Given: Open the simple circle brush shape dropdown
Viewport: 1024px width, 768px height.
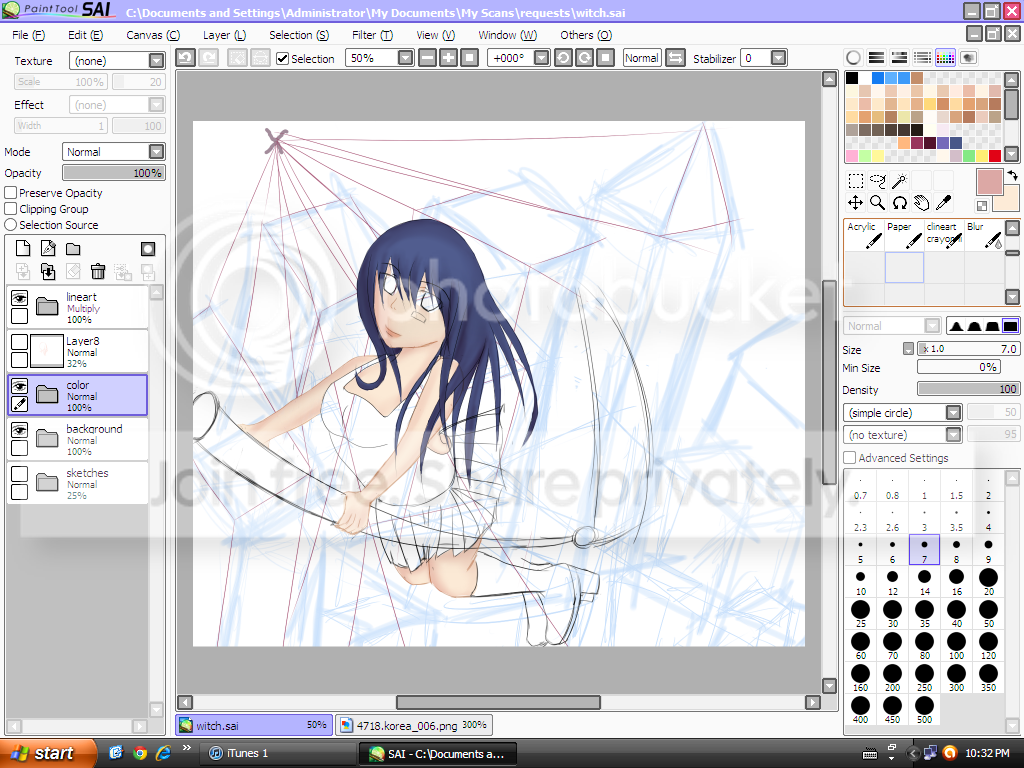Looking at the screenshot, I should coord(953,413).
